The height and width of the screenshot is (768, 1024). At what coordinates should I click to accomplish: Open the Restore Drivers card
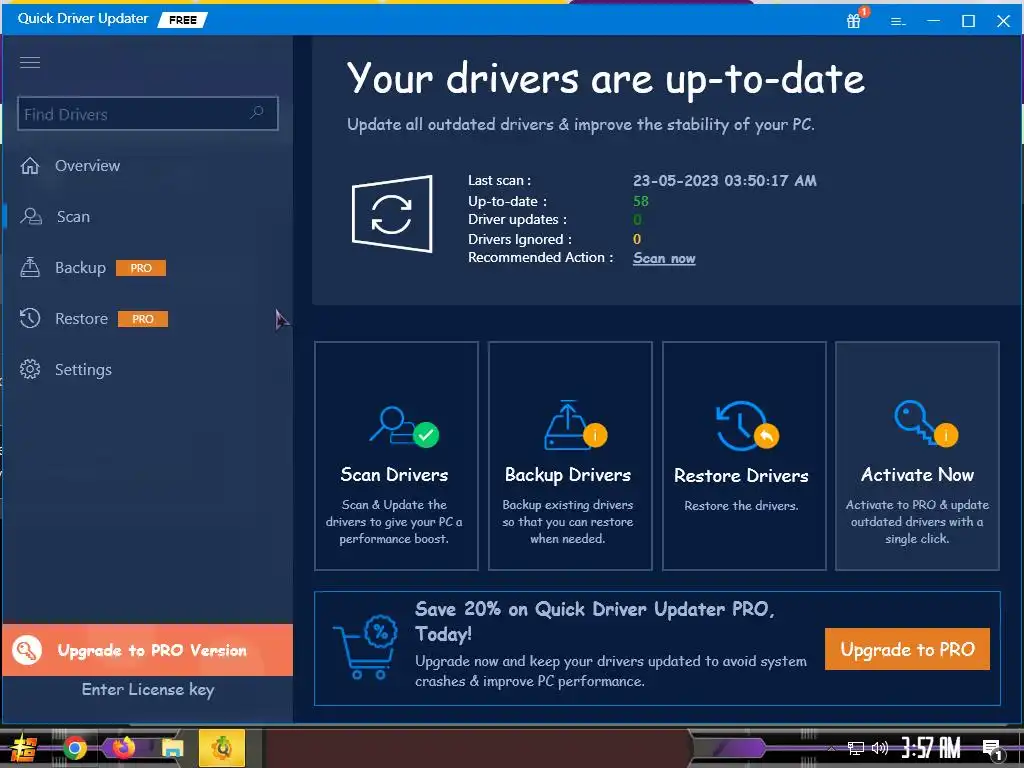pyautogui.click(x=744, y=456)
